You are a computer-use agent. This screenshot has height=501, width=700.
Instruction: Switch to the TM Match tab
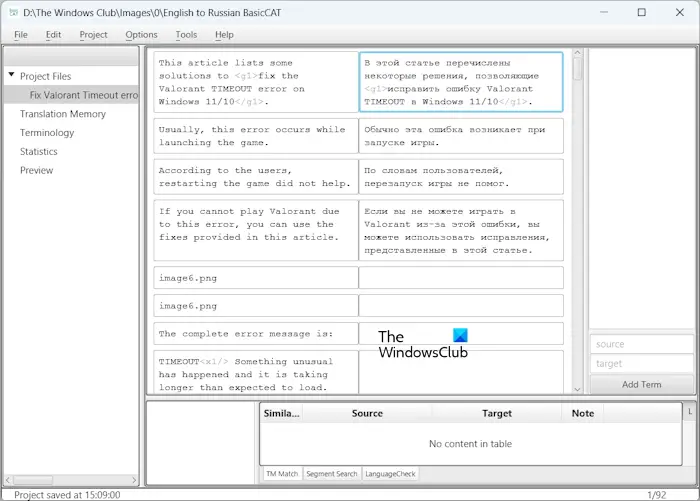(x=282, y=474)
